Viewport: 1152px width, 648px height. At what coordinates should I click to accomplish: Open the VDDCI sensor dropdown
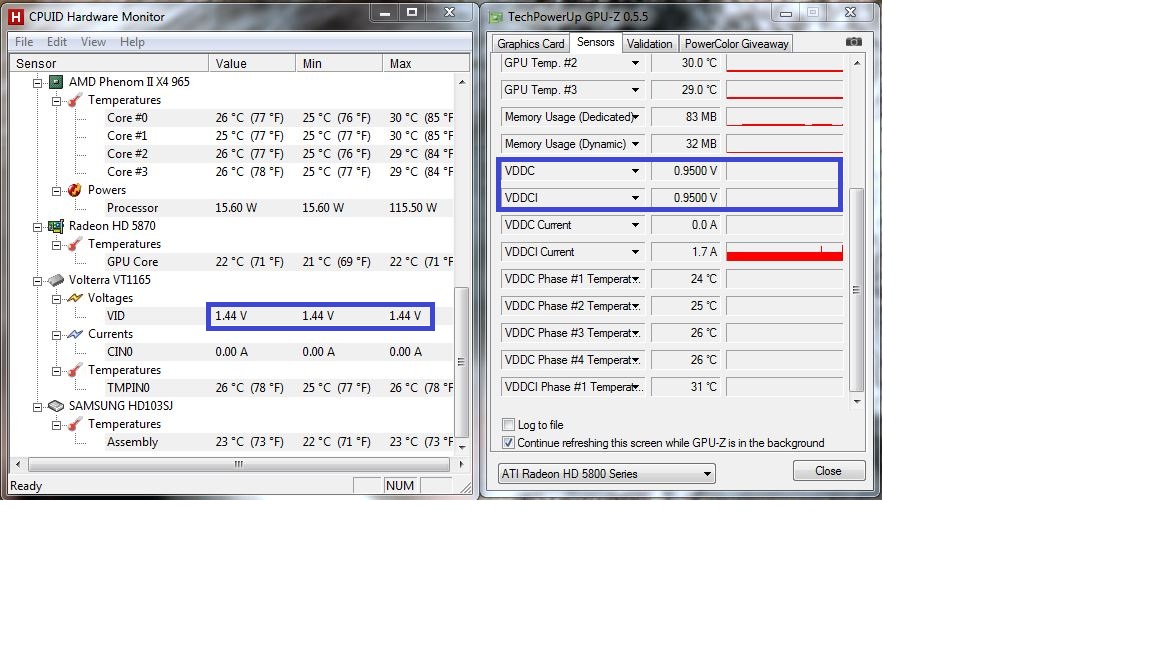635,198
